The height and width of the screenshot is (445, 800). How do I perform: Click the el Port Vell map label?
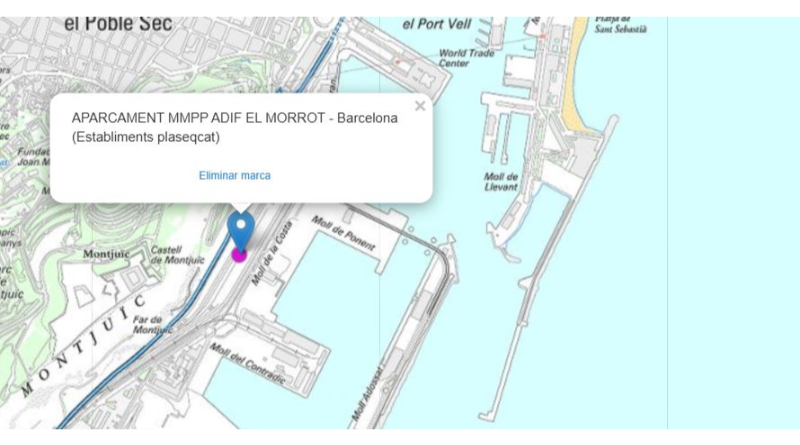point(435,23)
